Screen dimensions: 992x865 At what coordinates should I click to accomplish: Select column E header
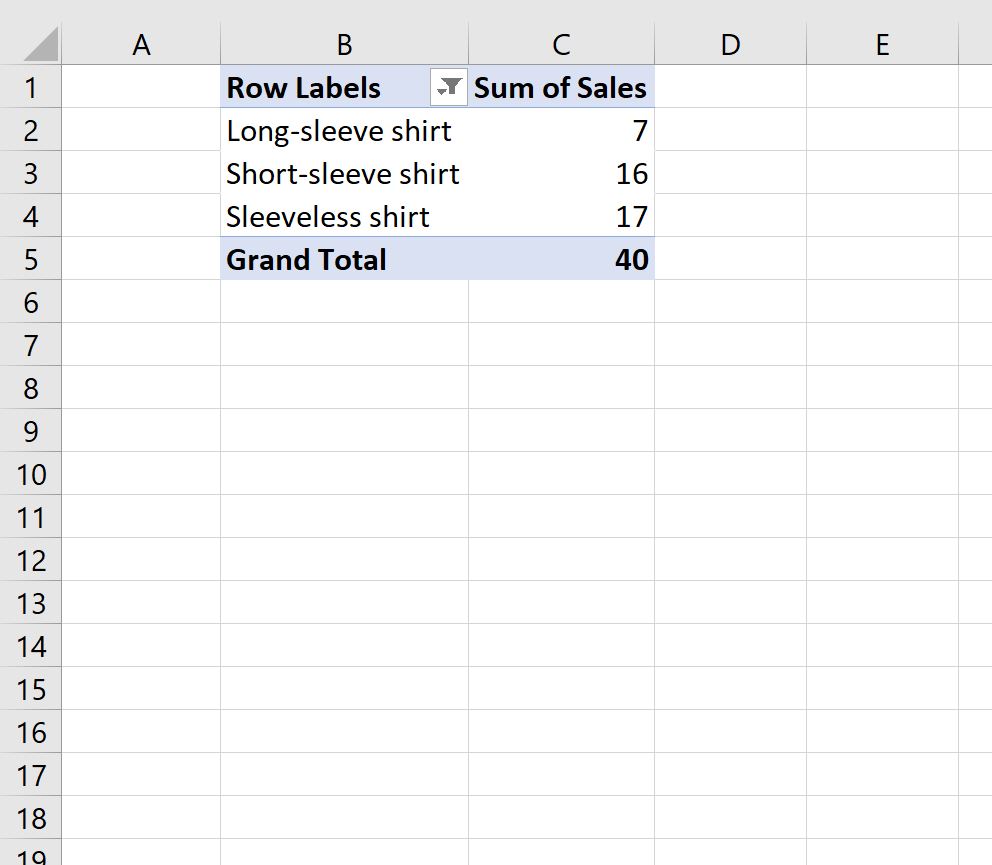pos(883,44)
